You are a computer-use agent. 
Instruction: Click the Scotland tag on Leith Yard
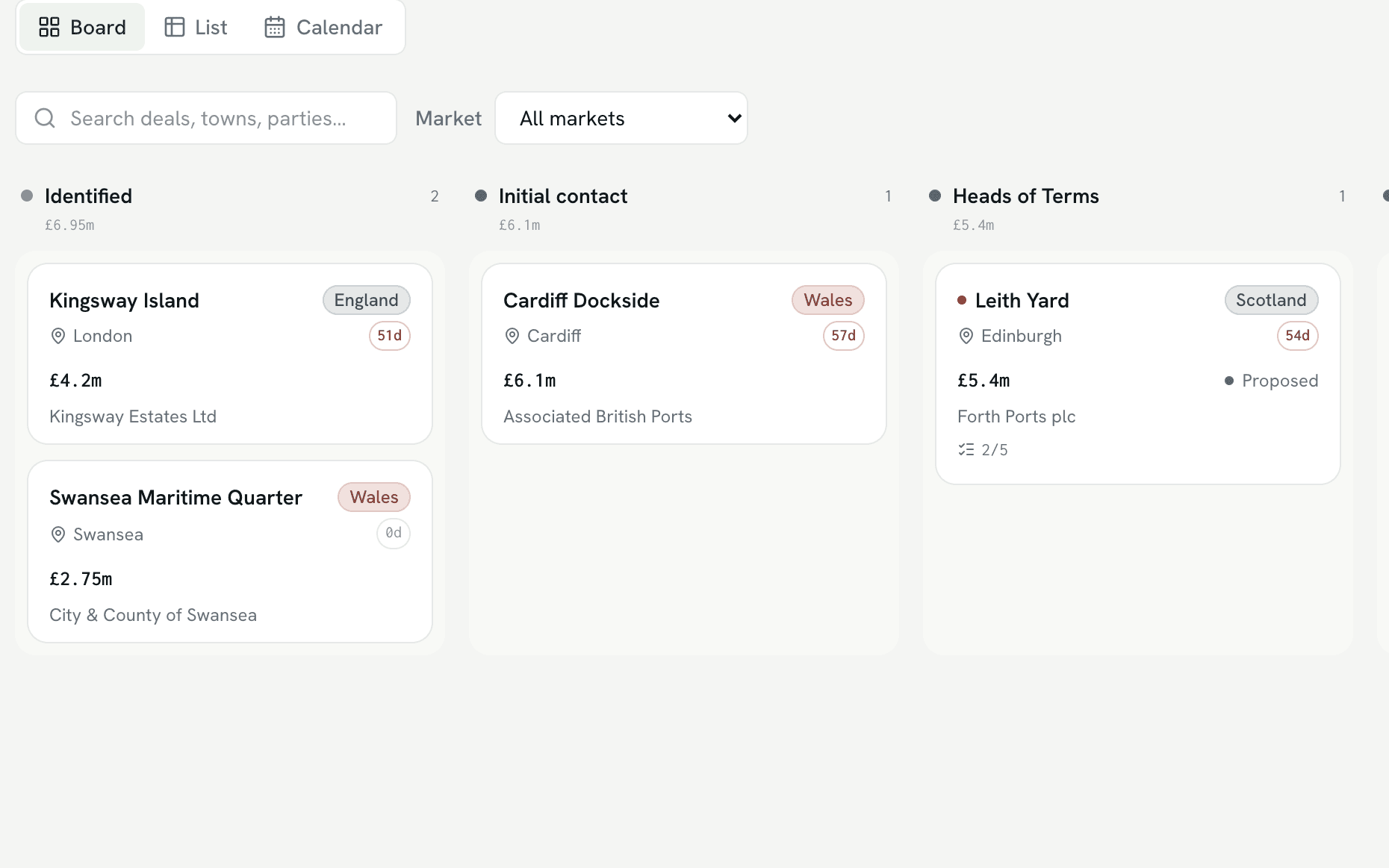click(x=1271, y=300)
